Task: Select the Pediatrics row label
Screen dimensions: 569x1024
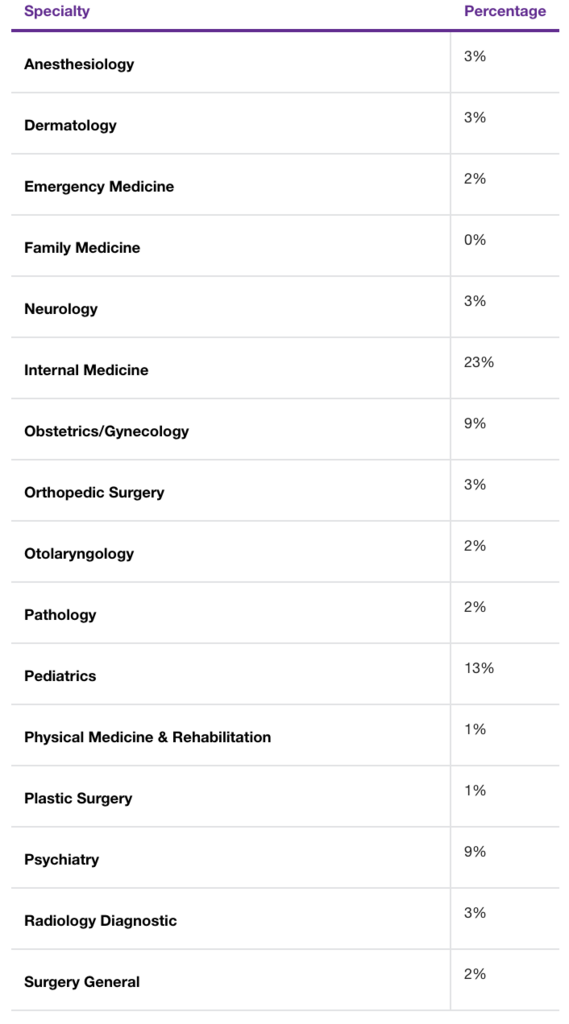Action: pos(60,676)
